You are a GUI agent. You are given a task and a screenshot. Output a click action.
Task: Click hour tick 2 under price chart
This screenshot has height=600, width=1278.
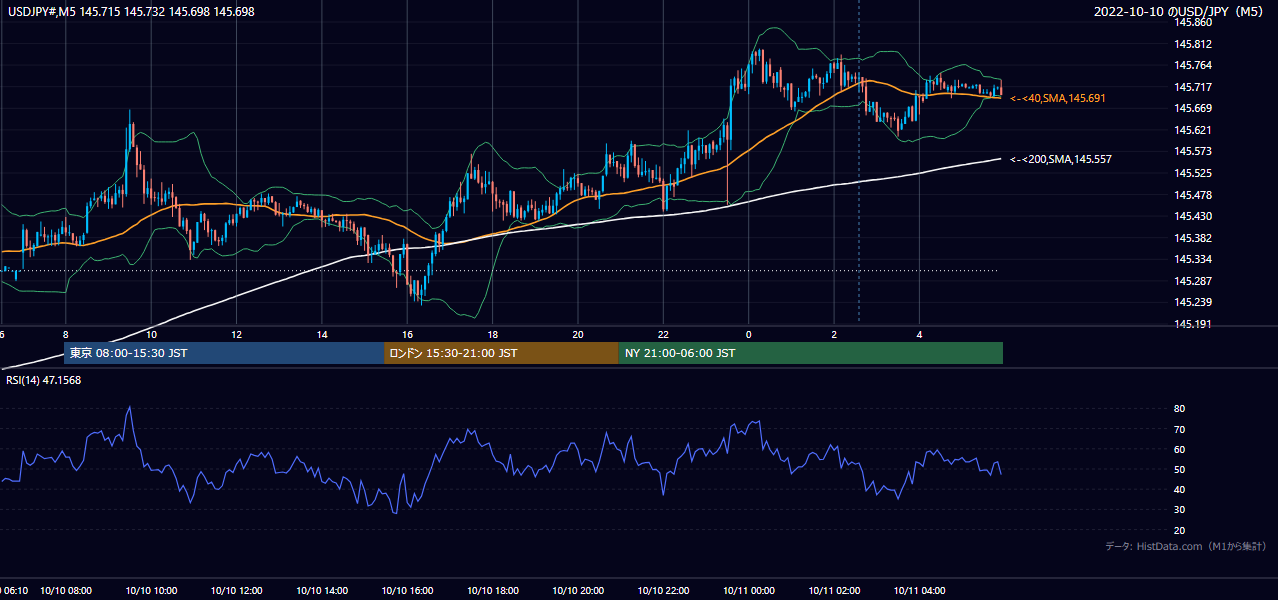(834, 335)
